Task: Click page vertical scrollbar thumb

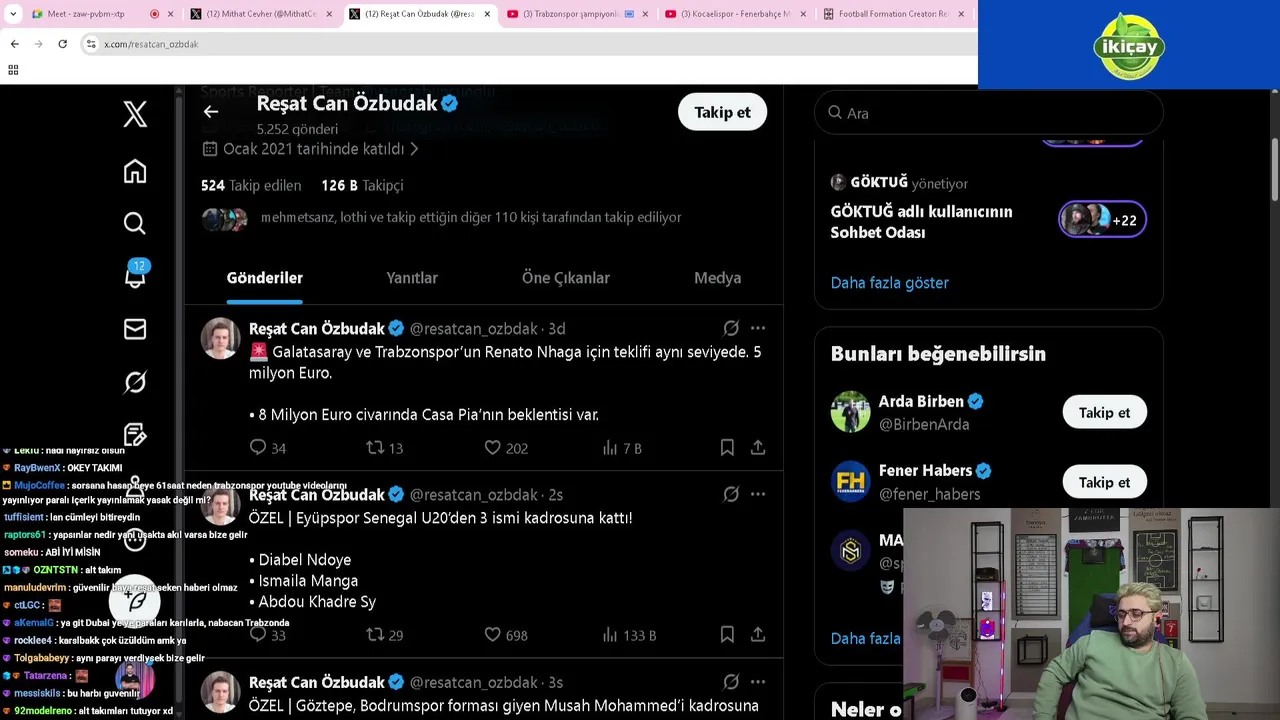Action: (x=1275, y=168)
